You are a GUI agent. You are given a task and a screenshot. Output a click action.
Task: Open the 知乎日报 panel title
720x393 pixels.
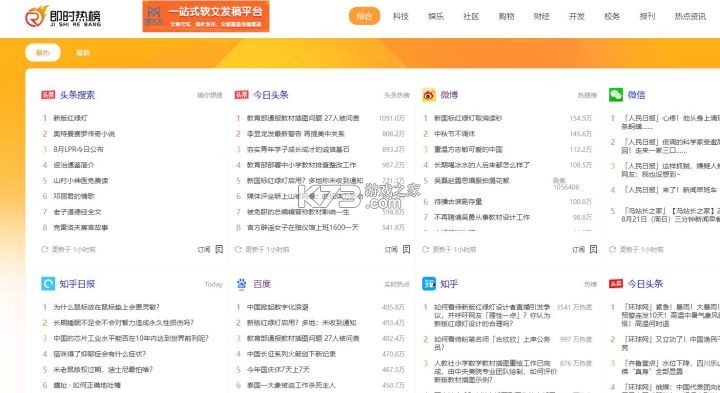[77, 284]
